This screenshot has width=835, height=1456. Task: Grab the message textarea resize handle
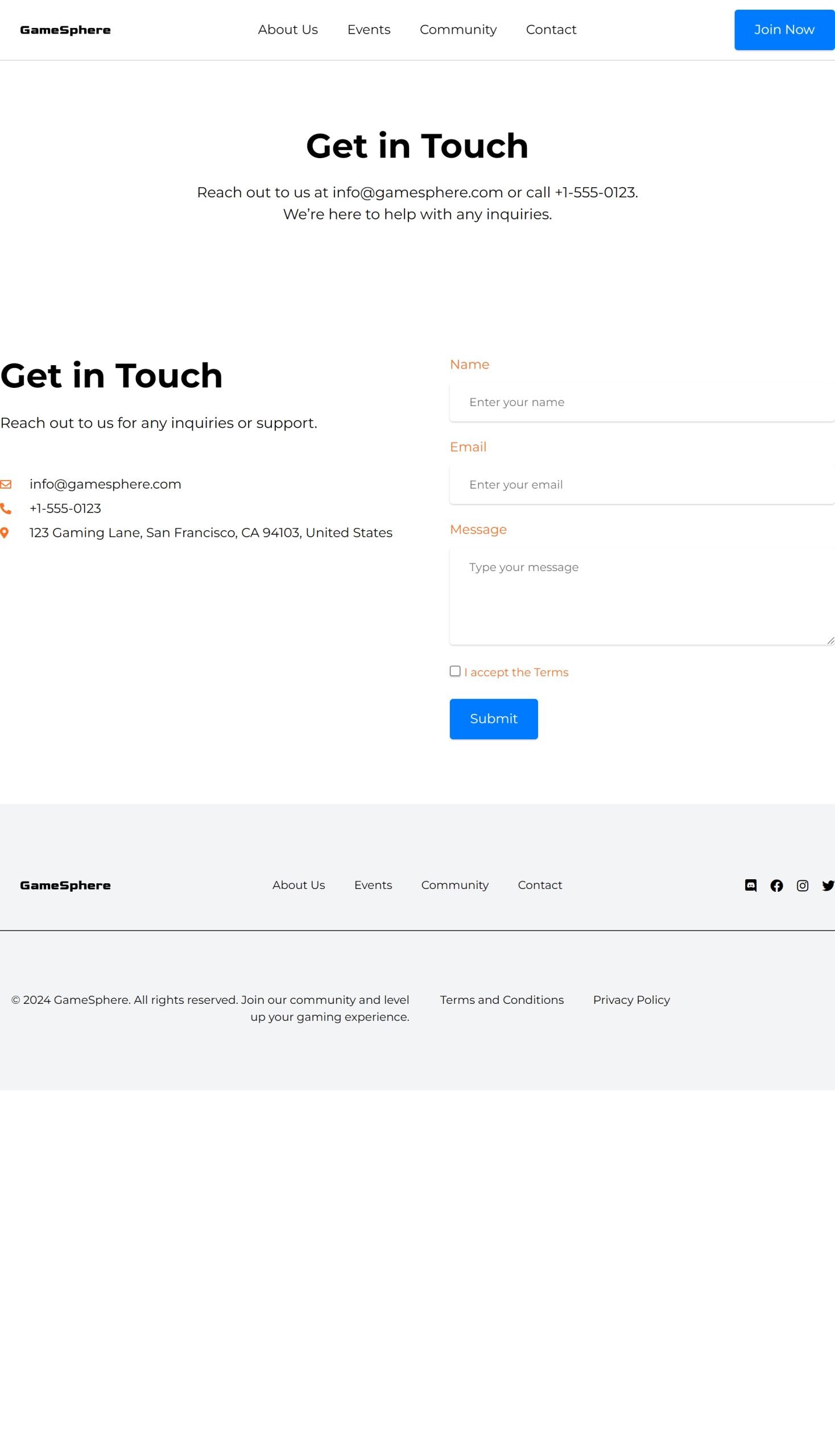pos(830,640)
